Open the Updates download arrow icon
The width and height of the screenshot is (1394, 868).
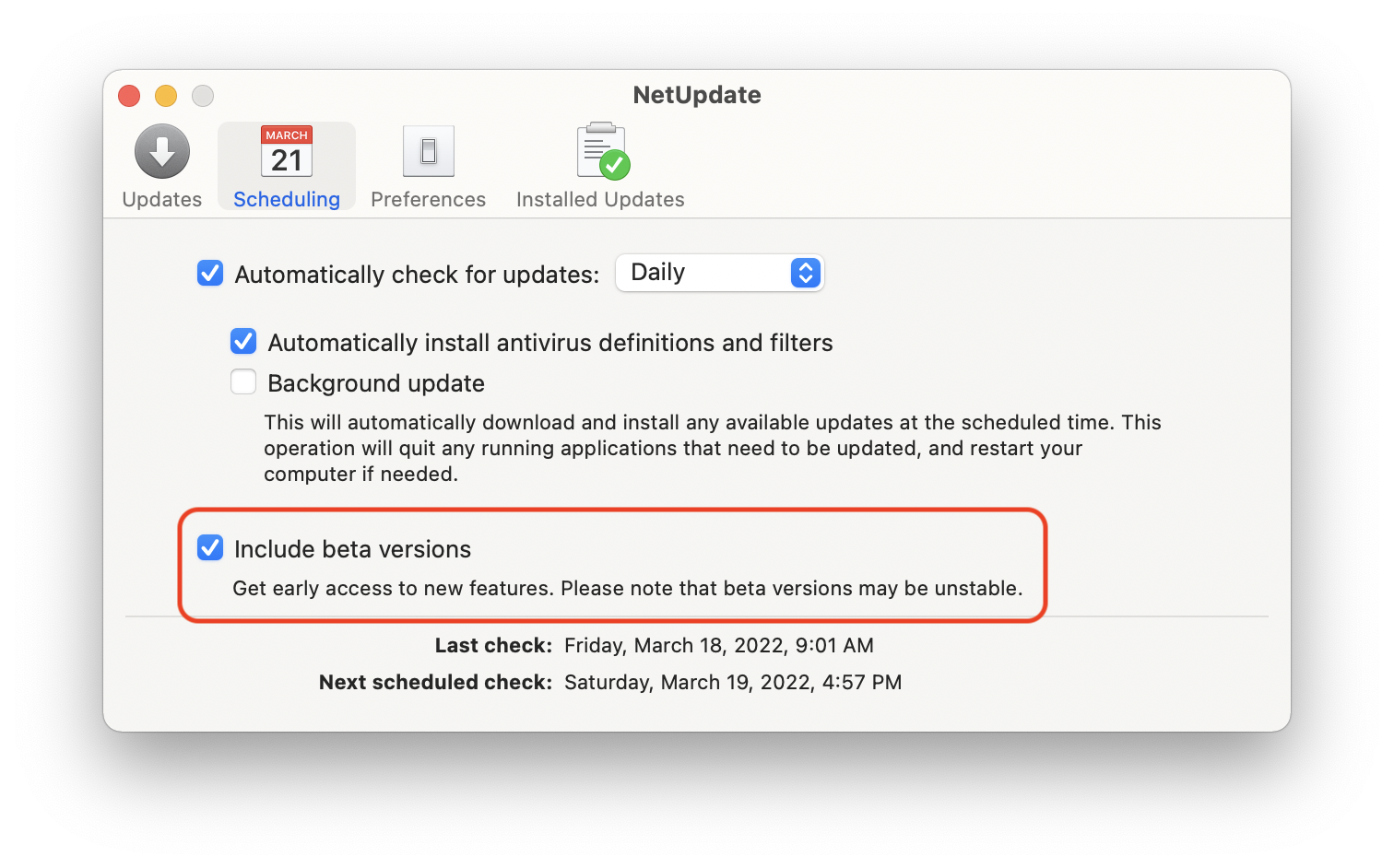pos(162,151)
